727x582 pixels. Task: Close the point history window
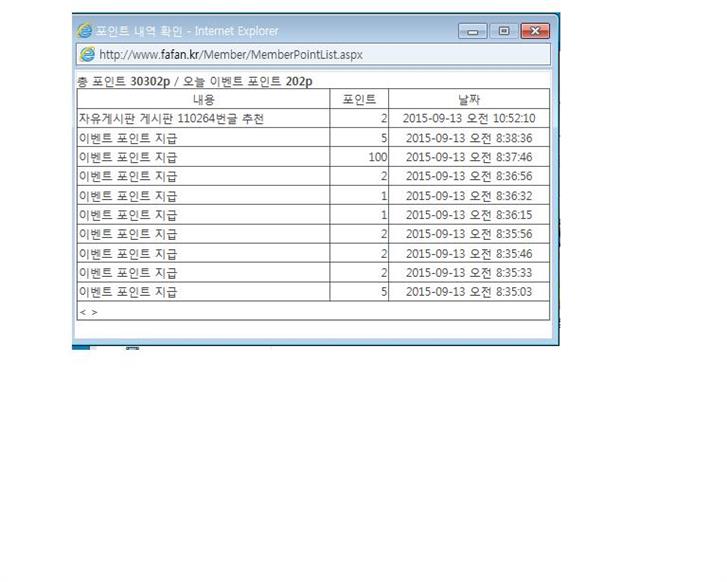coord(535,31)
